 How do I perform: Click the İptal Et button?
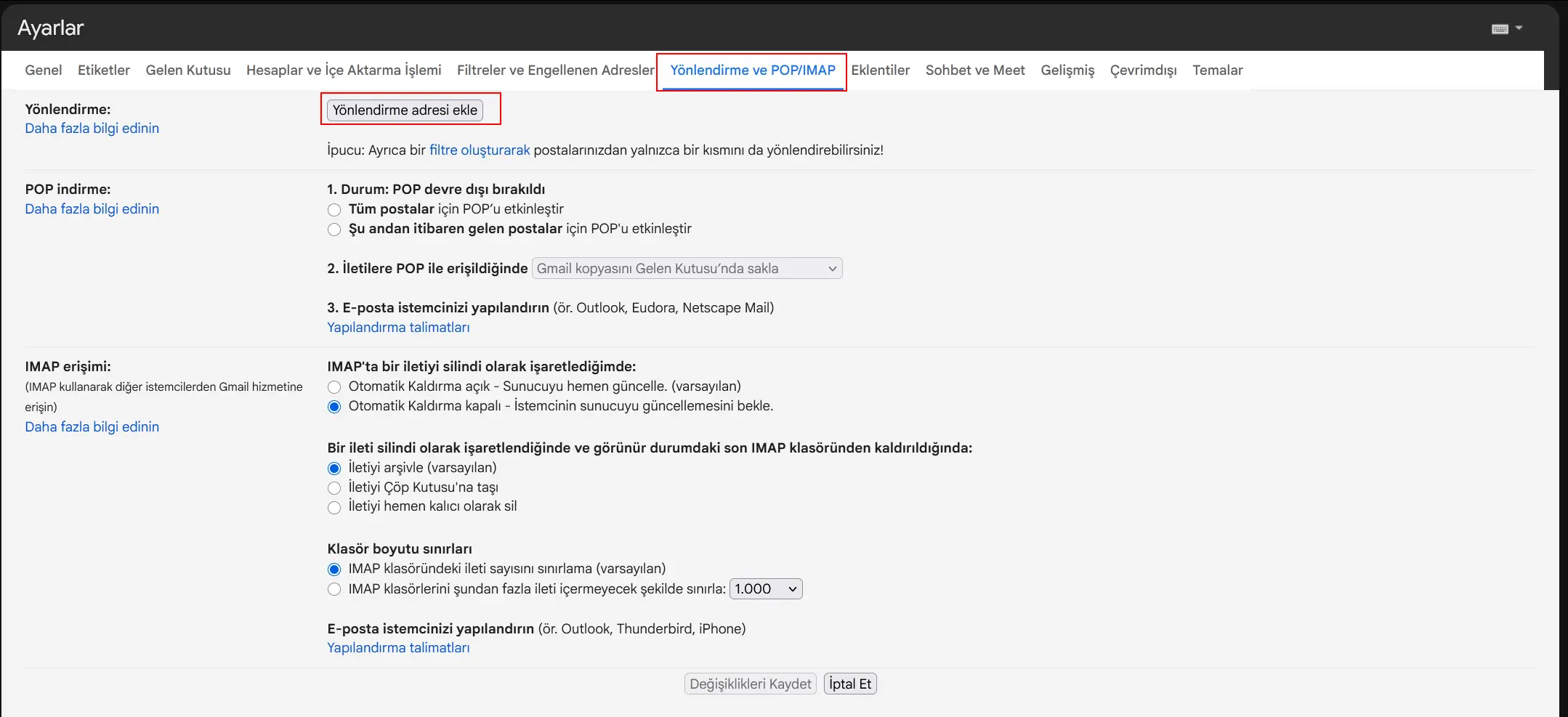[850, 684]
